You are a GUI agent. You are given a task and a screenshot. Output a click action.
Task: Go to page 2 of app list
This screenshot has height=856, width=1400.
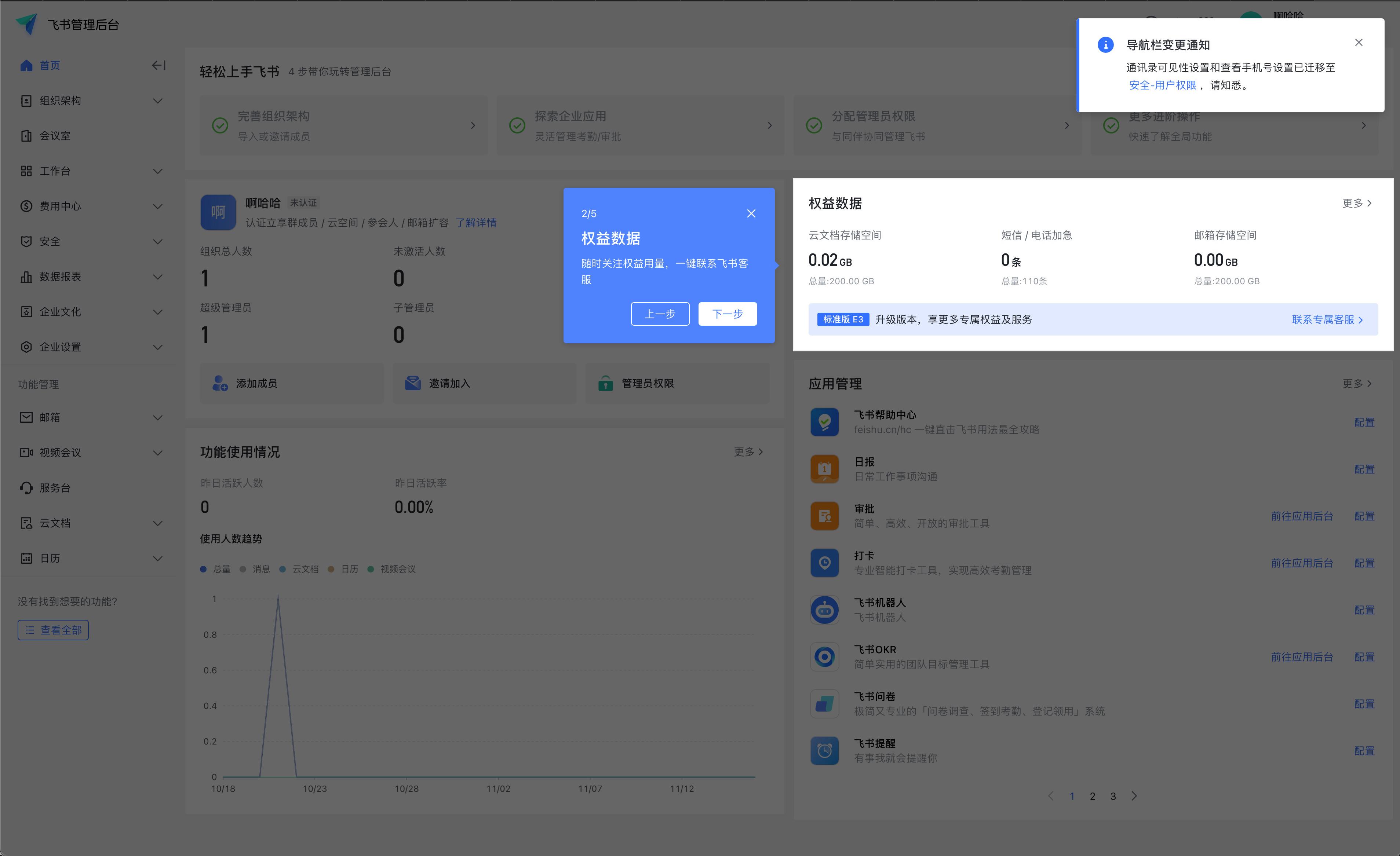pyautogui.click(x=1092, y=796)
